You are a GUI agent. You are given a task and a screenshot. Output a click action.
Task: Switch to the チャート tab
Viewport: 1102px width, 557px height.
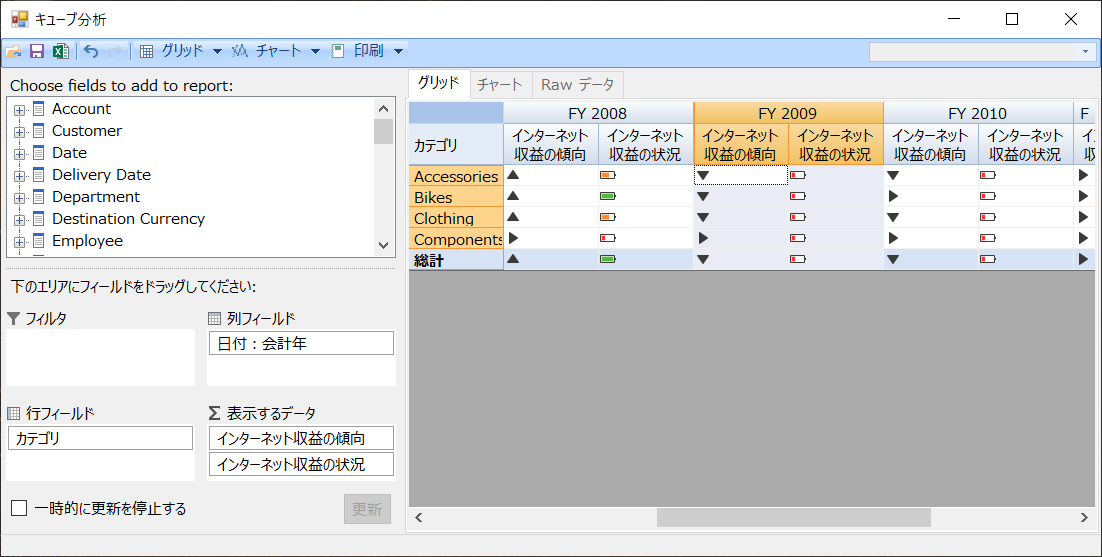tap(500, 86)
